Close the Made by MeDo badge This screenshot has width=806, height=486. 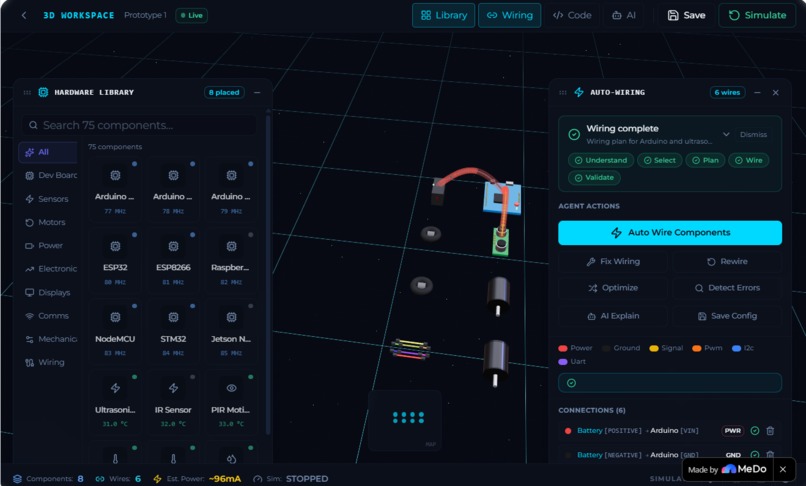[x=783, y=469]
